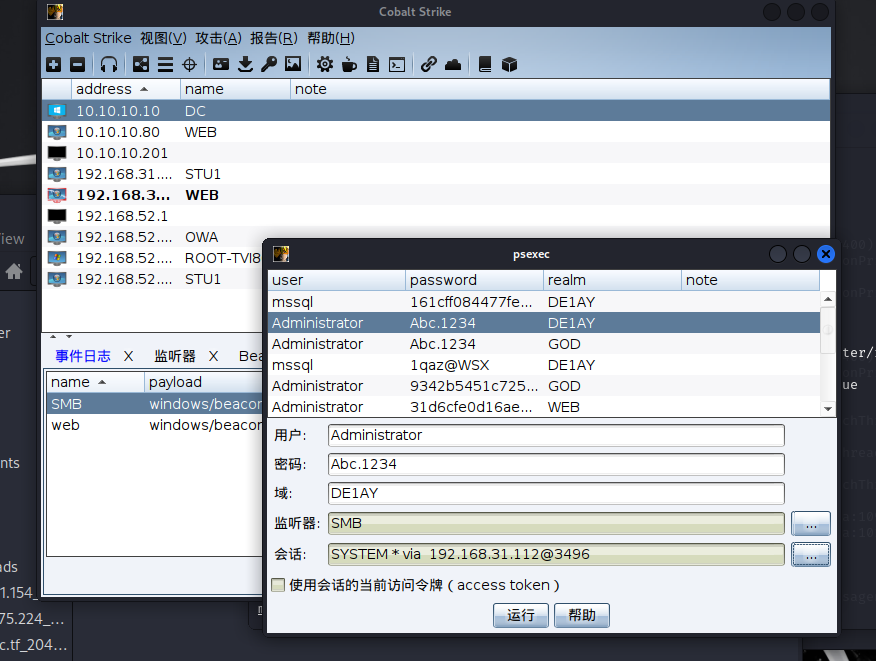Screen dimensions: 876x661
Task: Open the 攻击(A) menu
Action: pos(218,38)
